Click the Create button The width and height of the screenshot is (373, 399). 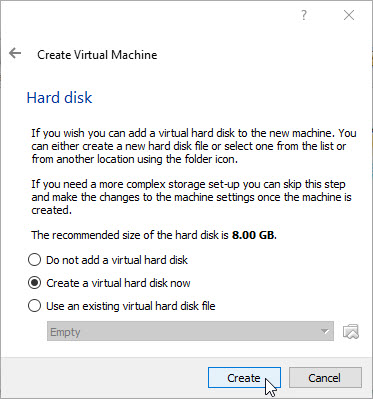pos(244,378)
